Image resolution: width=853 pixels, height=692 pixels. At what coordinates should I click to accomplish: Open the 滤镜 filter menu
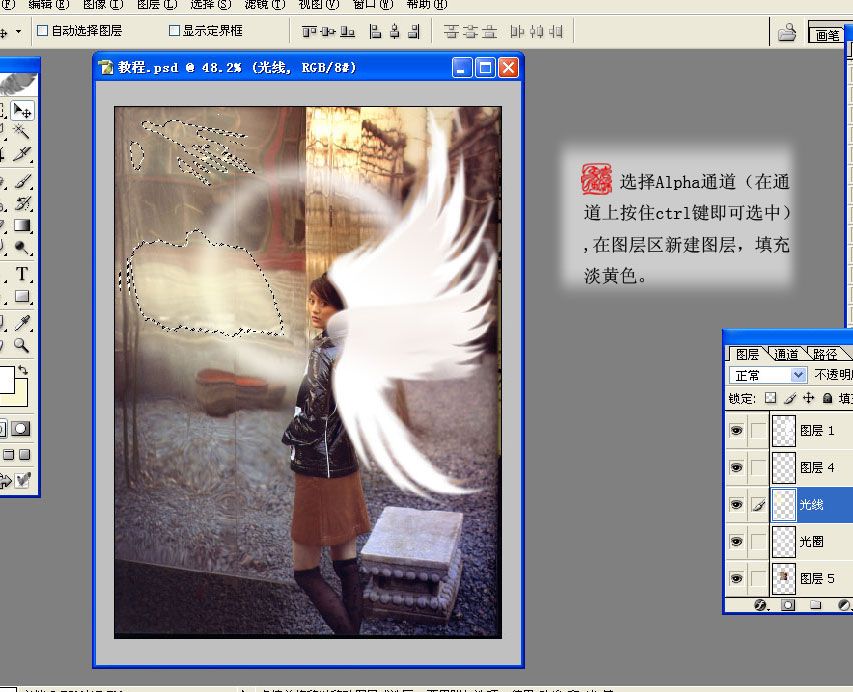[x=264, y=5]
